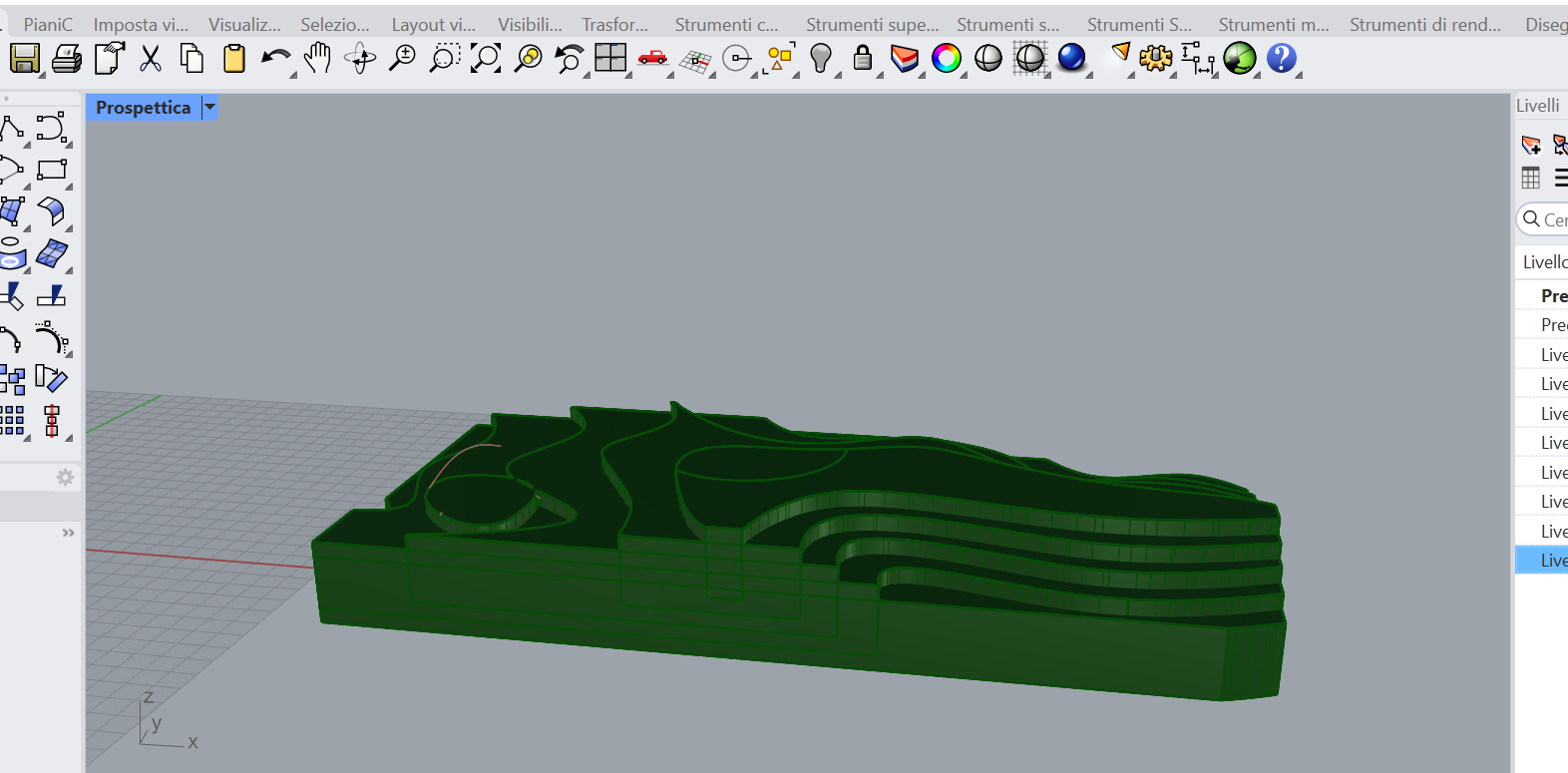Image resolution: width=1568 pixels, height=773 pixels.
Task: Click the Undo arrow icon
Action: click(274, 60)
